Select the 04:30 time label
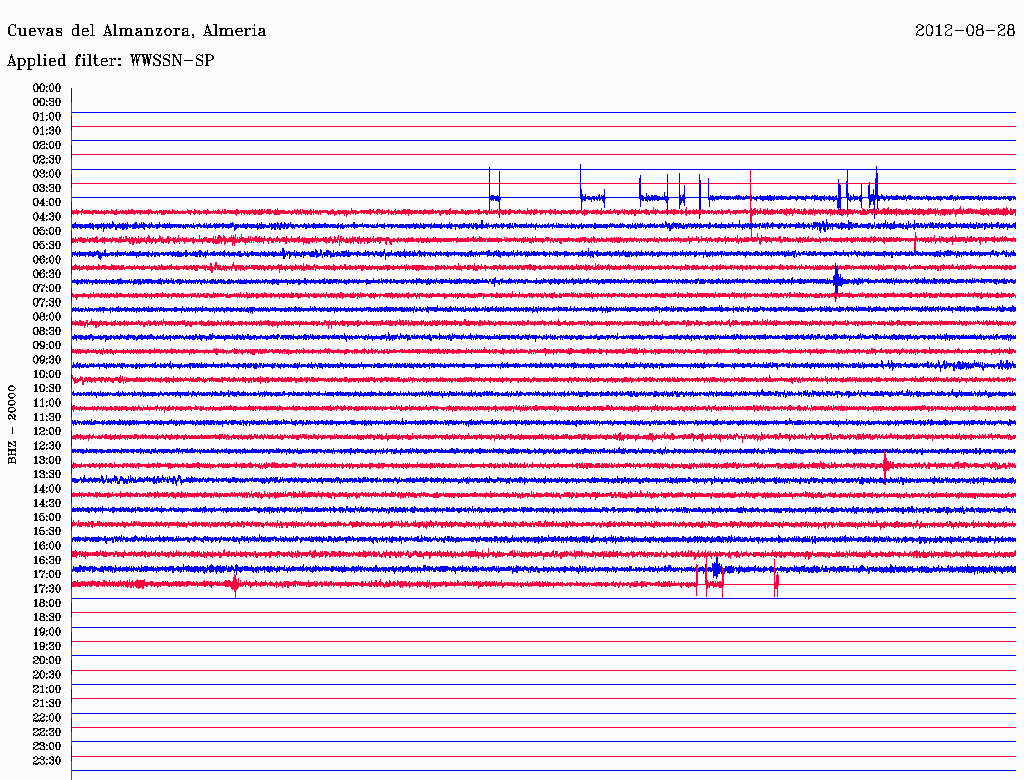 click(47, 217)
